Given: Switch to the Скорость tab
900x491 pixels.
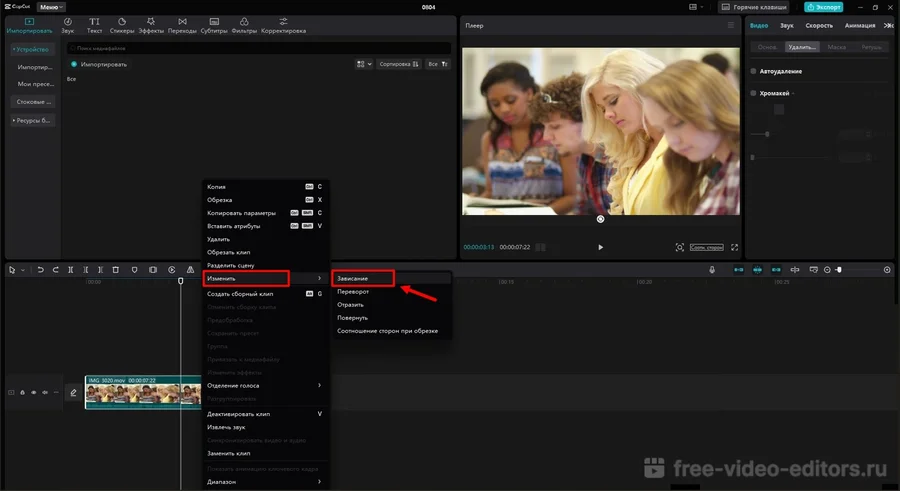Looking at the screenshot, I should tap(819, 25).
